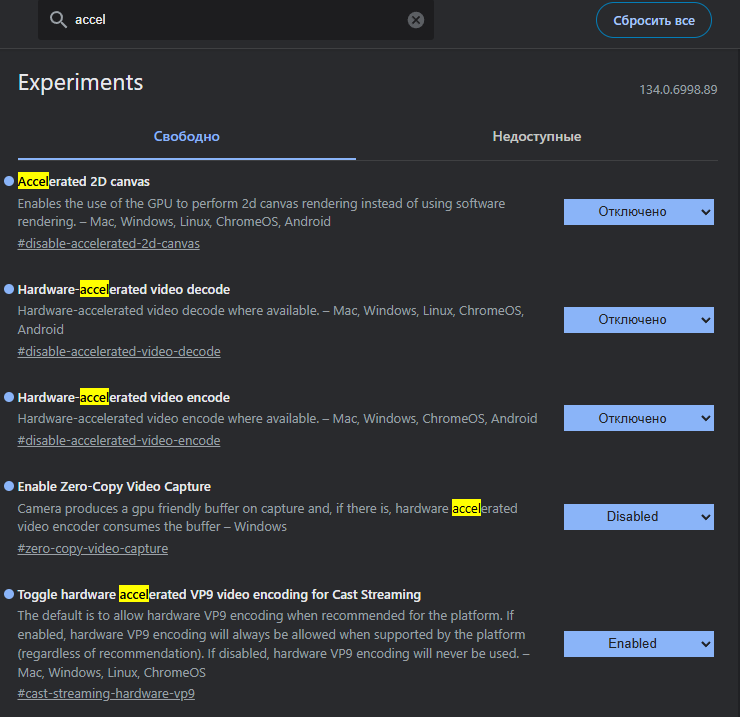Open the #disable-accelerated-2d-canvas link

pos(109,244)
